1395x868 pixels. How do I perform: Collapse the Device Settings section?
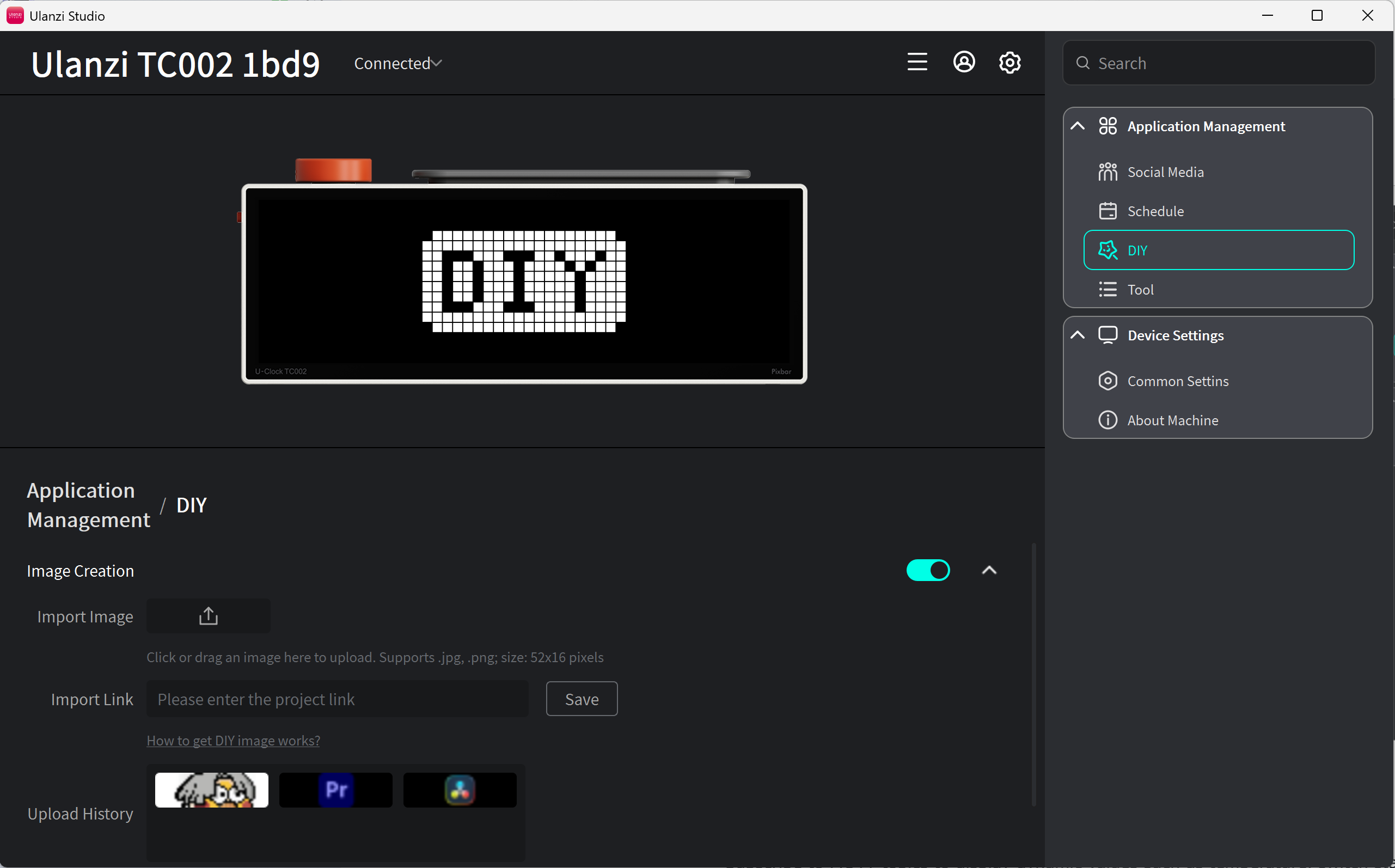[1078, 335]
